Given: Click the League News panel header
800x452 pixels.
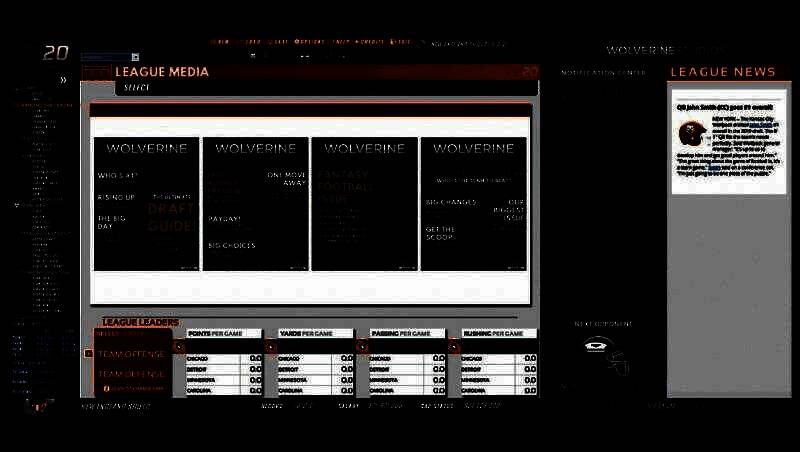Looking at the screenshot, I should pyautogui.click(x=722, y=72).
